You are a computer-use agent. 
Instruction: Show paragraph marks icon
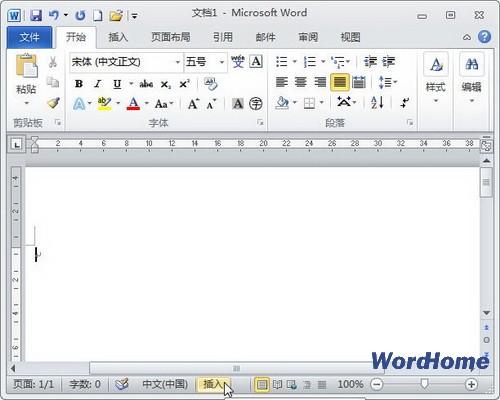[405, 103]
